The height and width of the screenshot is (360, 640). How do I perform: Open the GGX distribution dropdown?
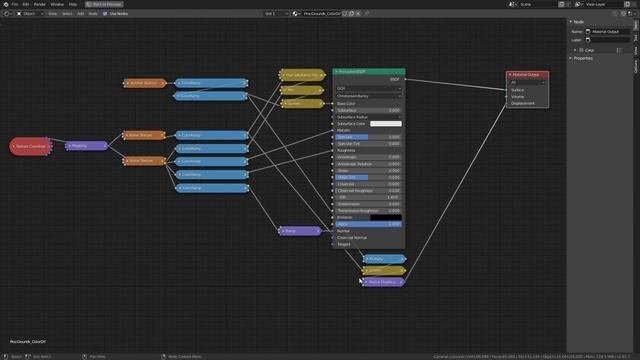pyautogui.click(x=369, y=88)
